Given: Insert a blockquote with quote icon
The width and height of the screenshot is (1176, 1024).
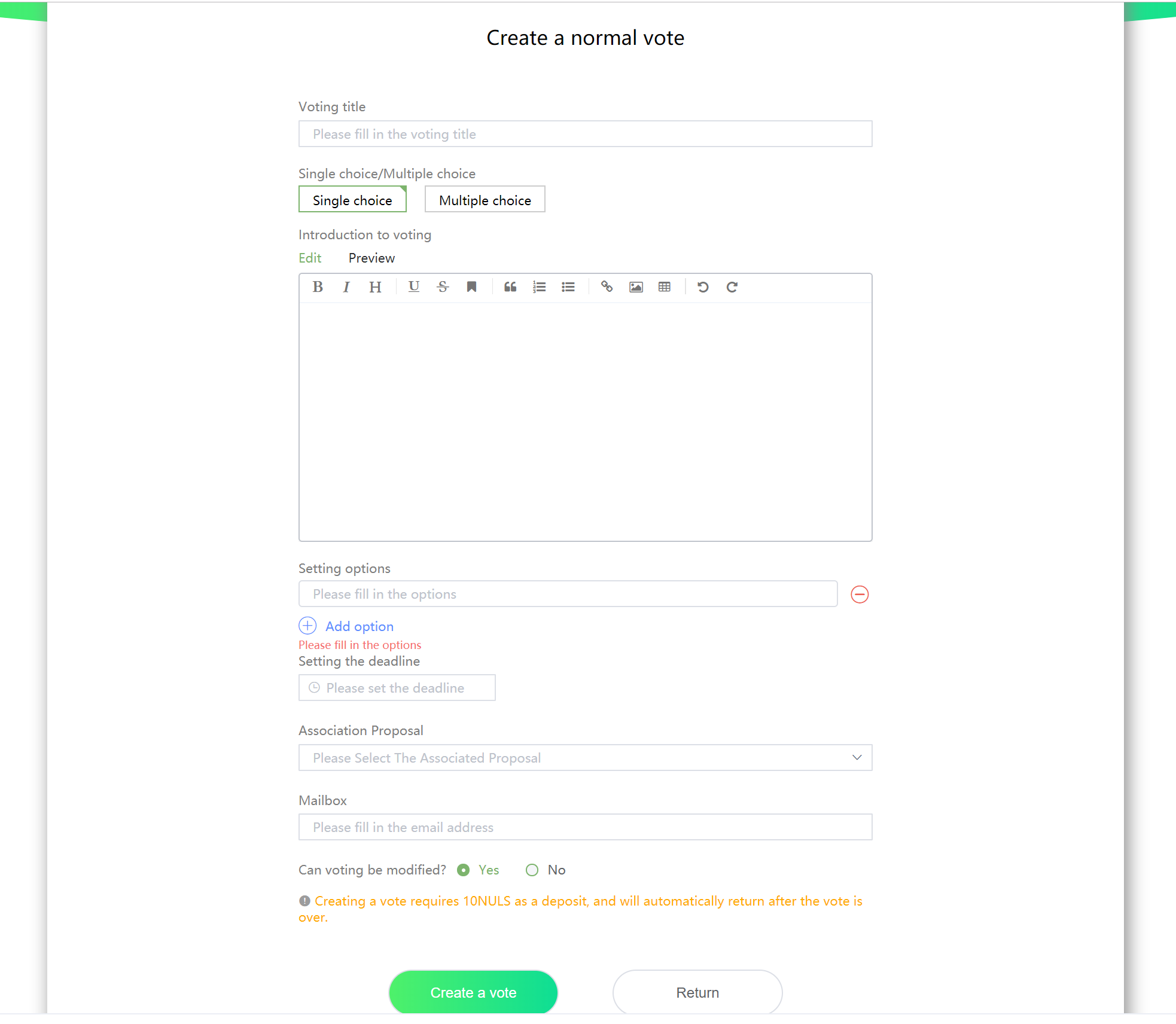Looking at the screenshot, I should tap(510, 287).
